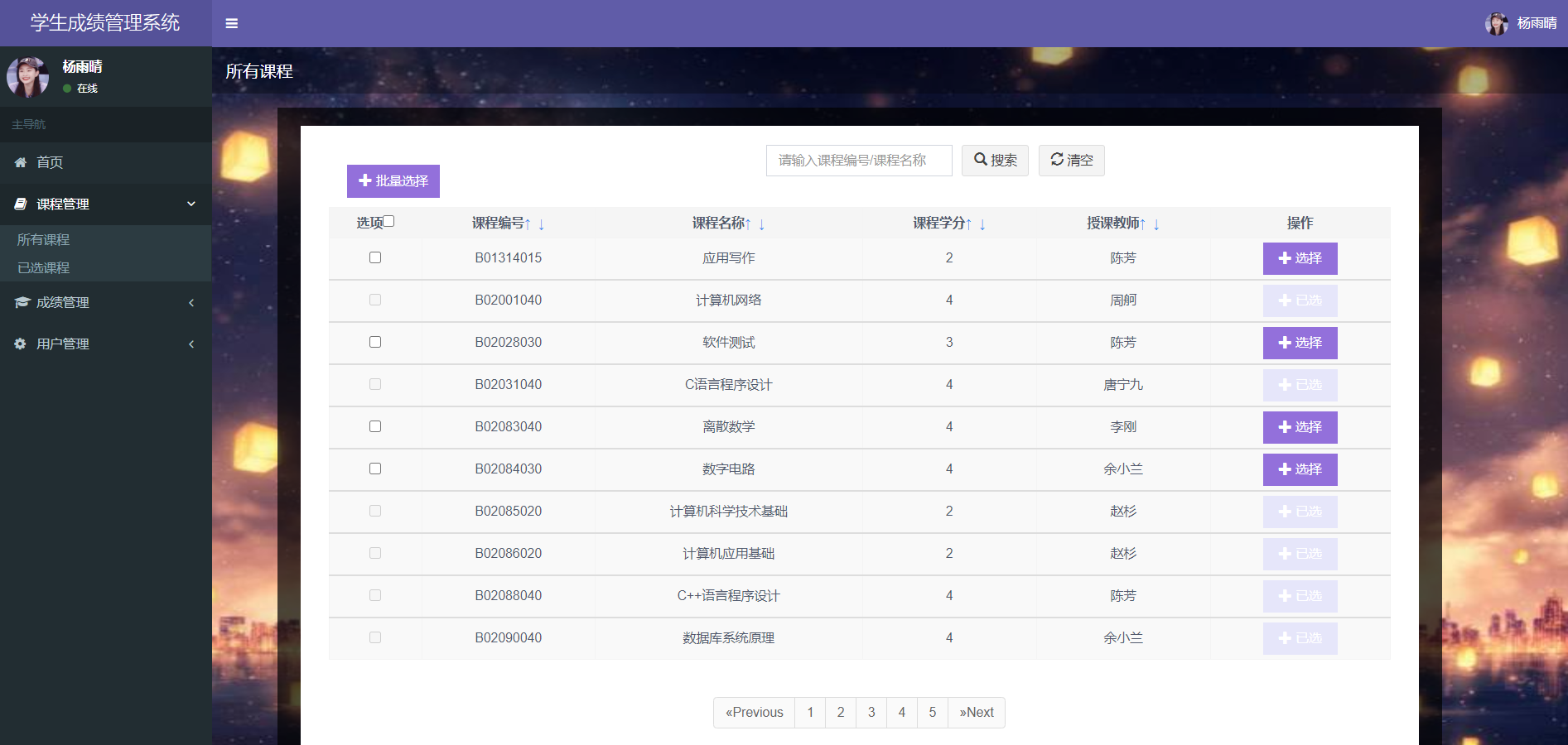Click the 批量选择 batch select button
The height and width of the screenshot is (745, 1568).
(x=393, y=181)
